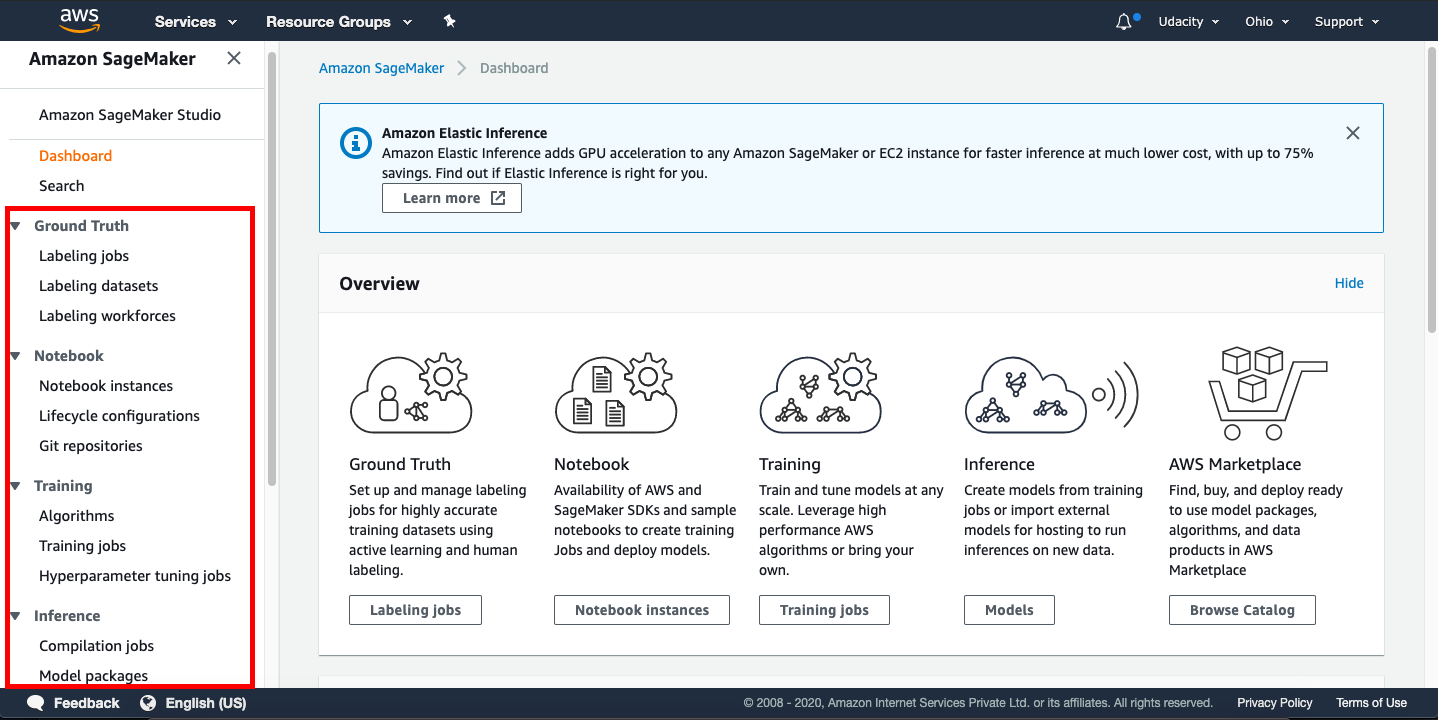Collapse the Notebook sidebar section
The height and width of the screenshot is (720, 1438).
pos(16,356)
